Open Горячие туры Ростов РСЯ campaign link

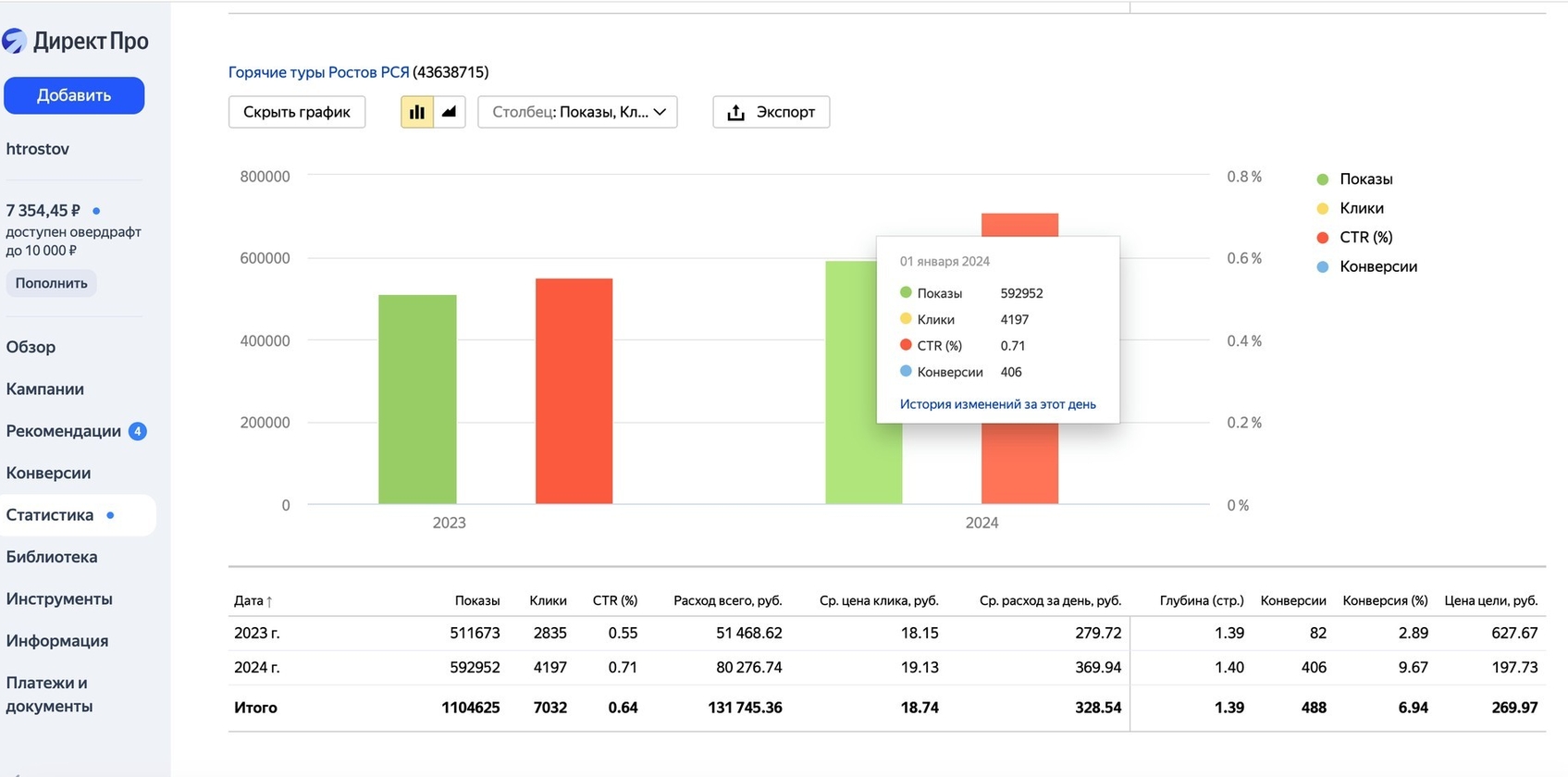click(x=318, y=72)
